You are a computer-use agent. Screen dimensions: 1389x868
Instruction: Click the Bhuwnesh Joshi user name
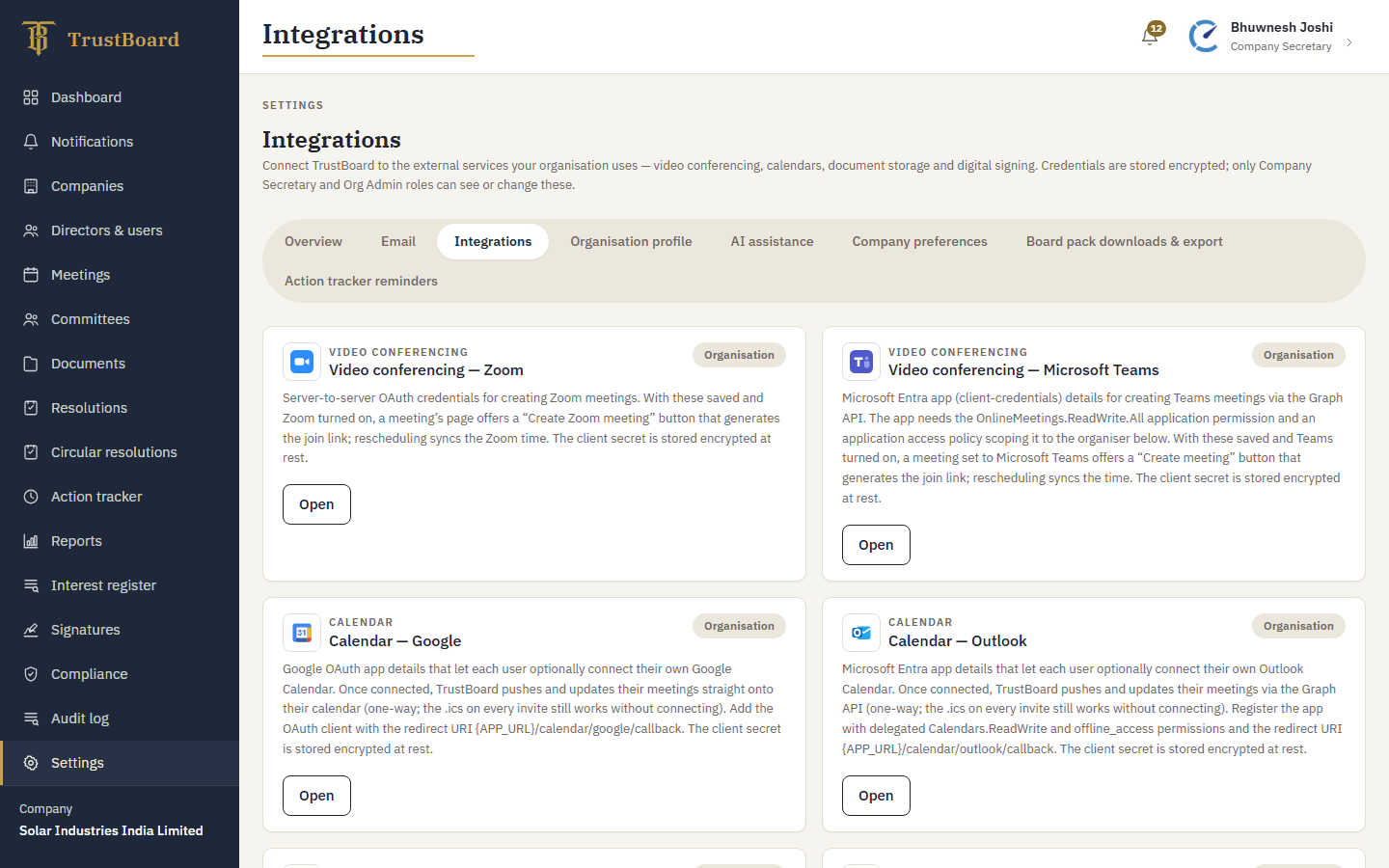(x=1282, y=27)
